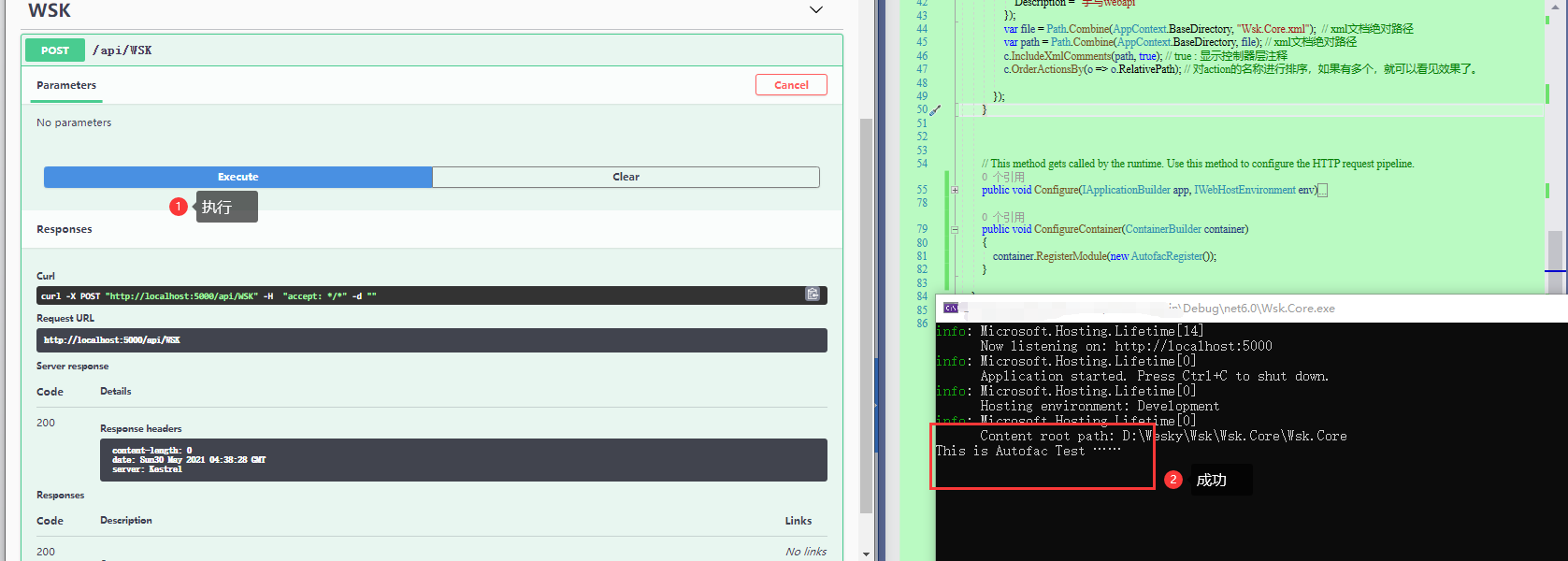Image resolution: width=1568 pixels, height=561 pixels.
Task: Click the HTTP request pipeline comment line
Action: click(1198, 164)
